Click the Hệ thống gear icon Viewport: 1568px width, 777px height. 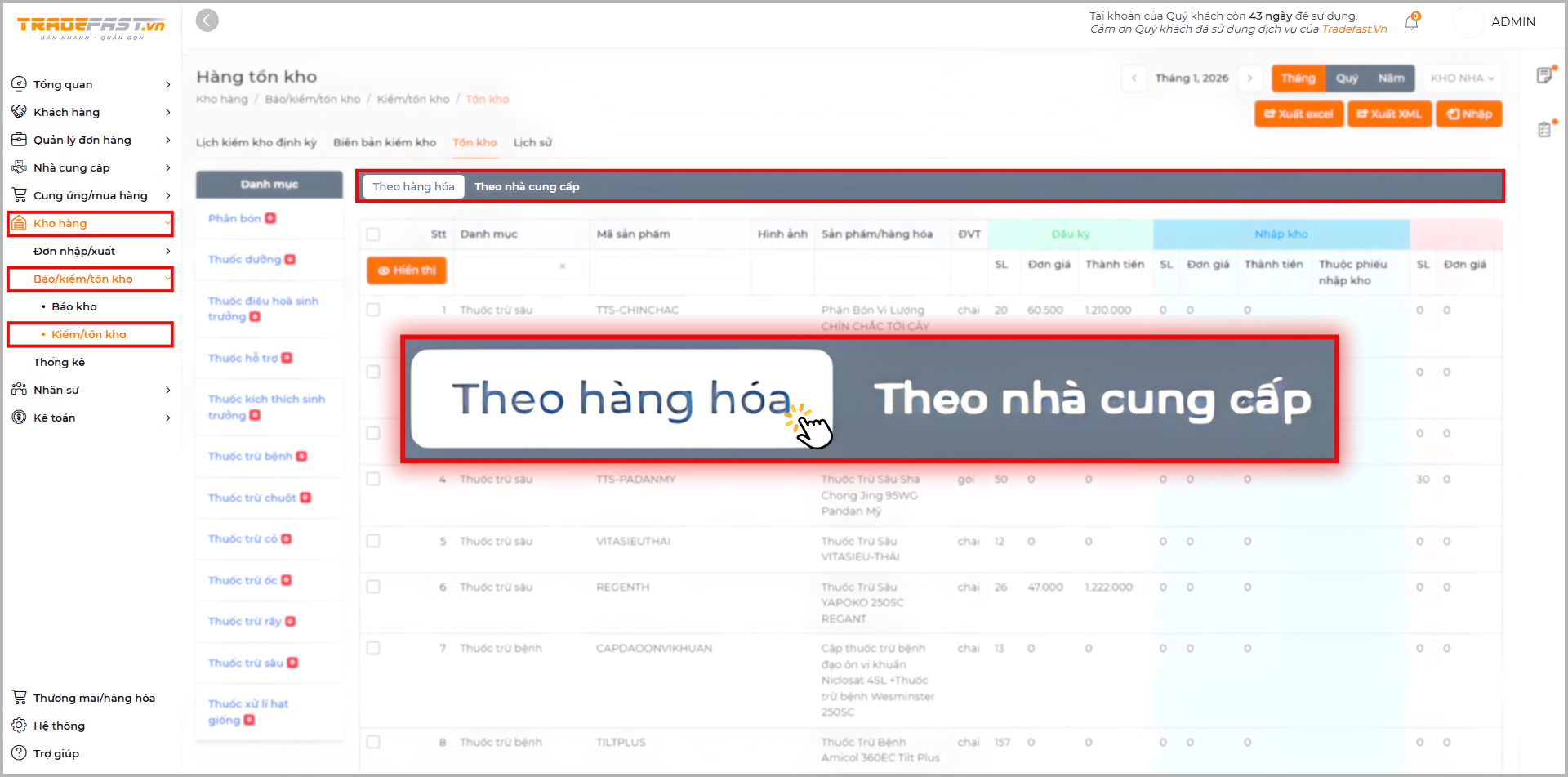(19, 726)
